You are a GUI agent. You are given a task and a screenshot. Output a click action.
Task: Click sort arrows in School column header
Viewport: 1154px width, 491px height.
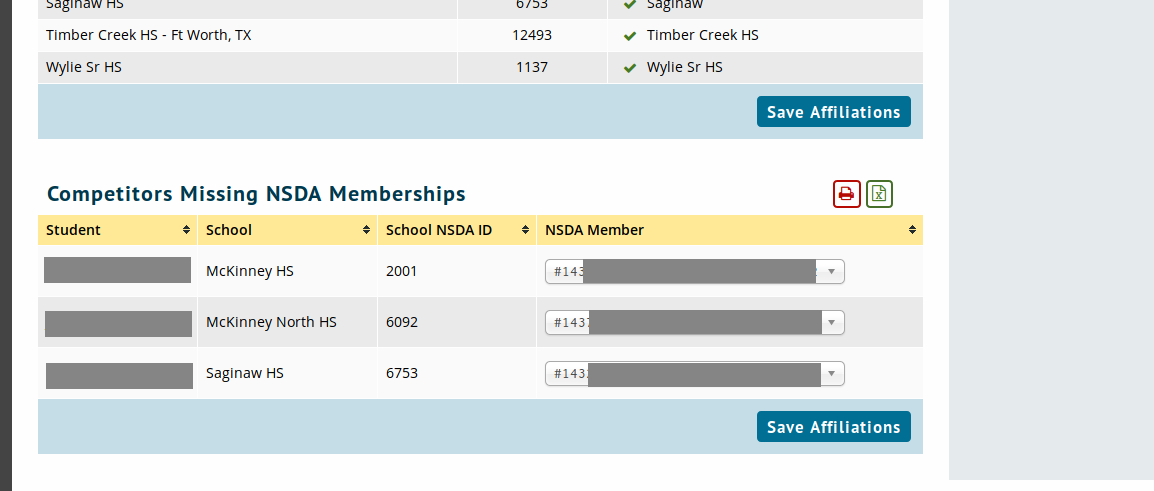click(366, 230)
